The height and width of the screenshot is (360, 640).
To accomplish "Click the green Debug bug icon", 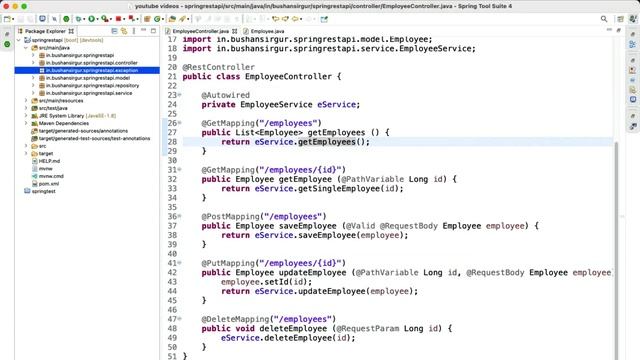I will coord(78,19).
